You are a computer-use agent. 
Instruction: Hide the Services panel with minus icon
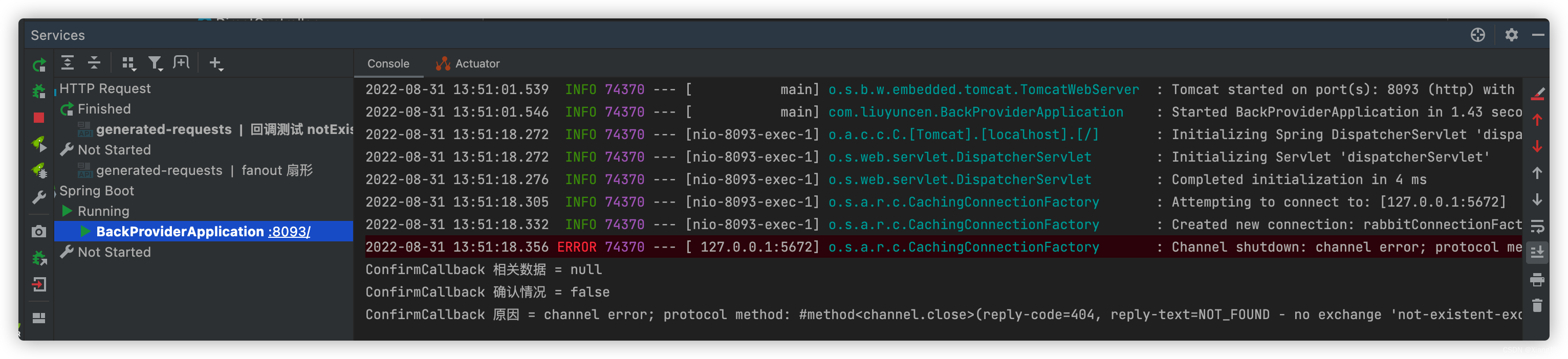[1538, 35]
